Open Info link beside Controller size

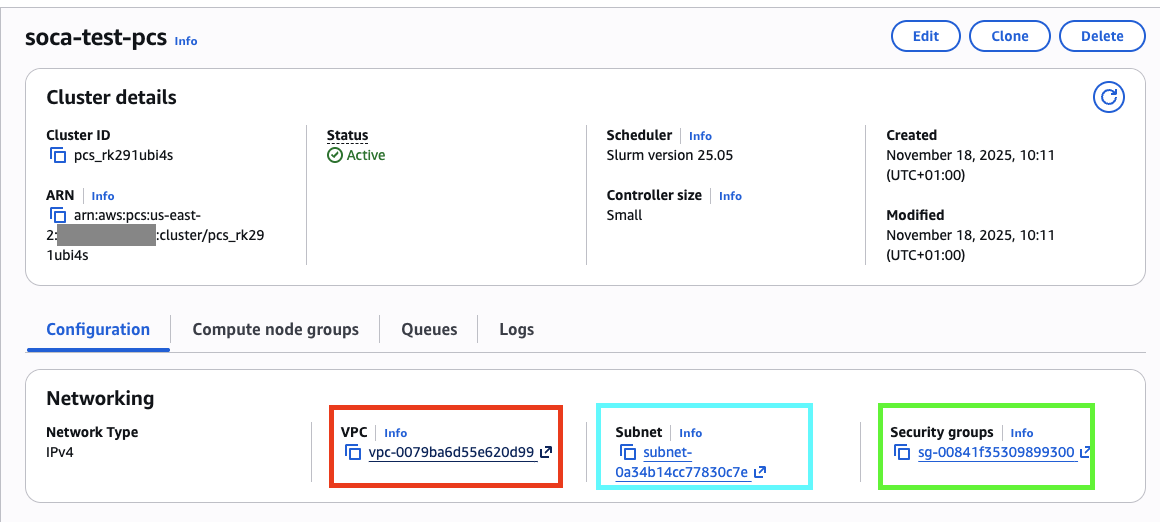730,196
